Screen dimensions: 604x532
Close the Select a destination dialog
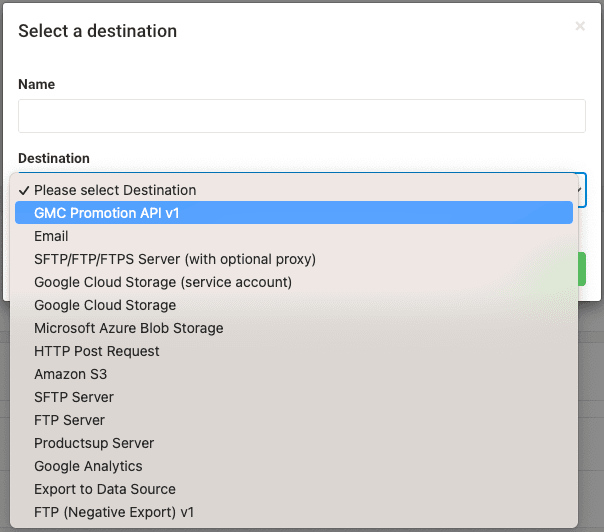coord(580,26)
